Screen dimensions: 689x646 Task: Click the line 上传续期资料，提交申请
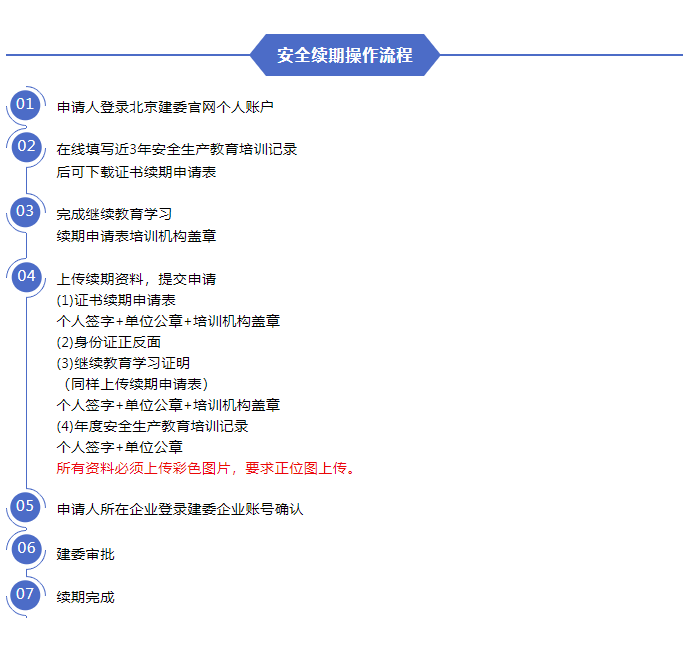tap(136, 279)
